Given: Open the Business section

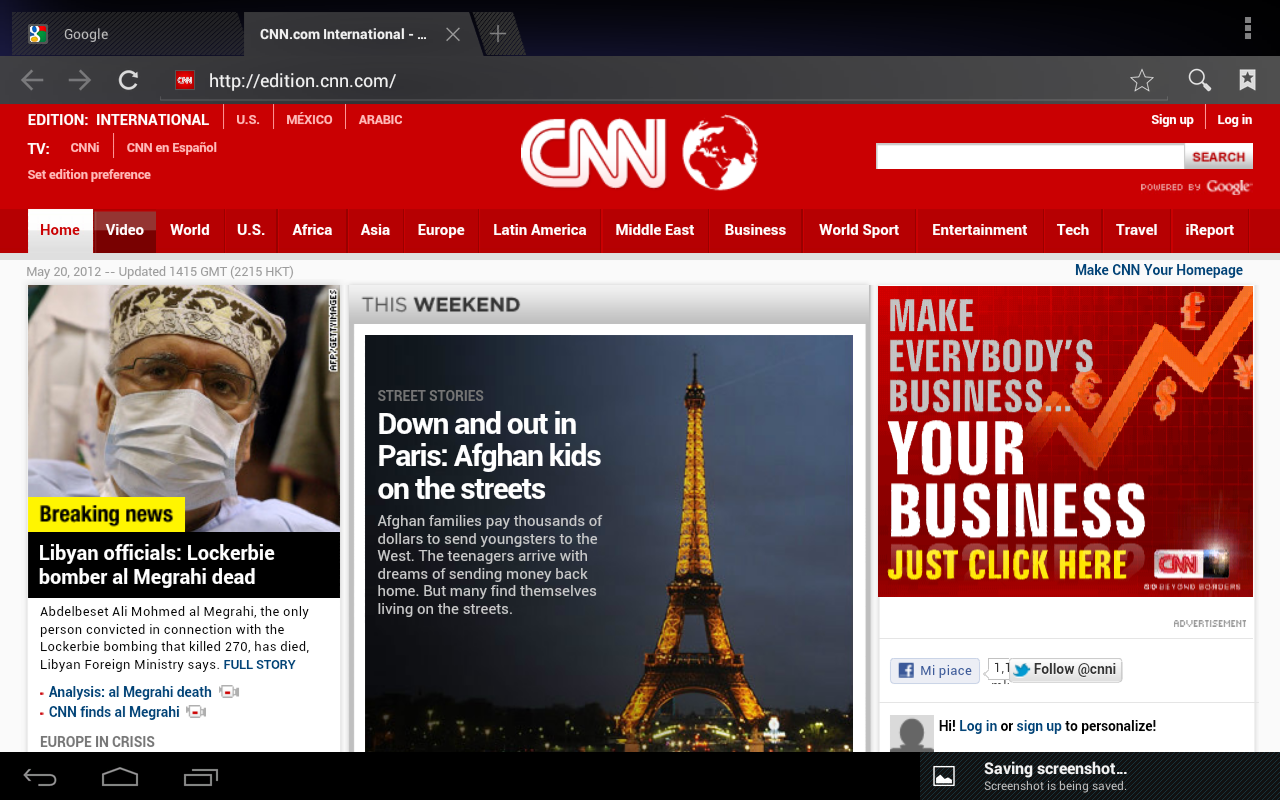Looking at the screenshot, I should pos(755,230).
